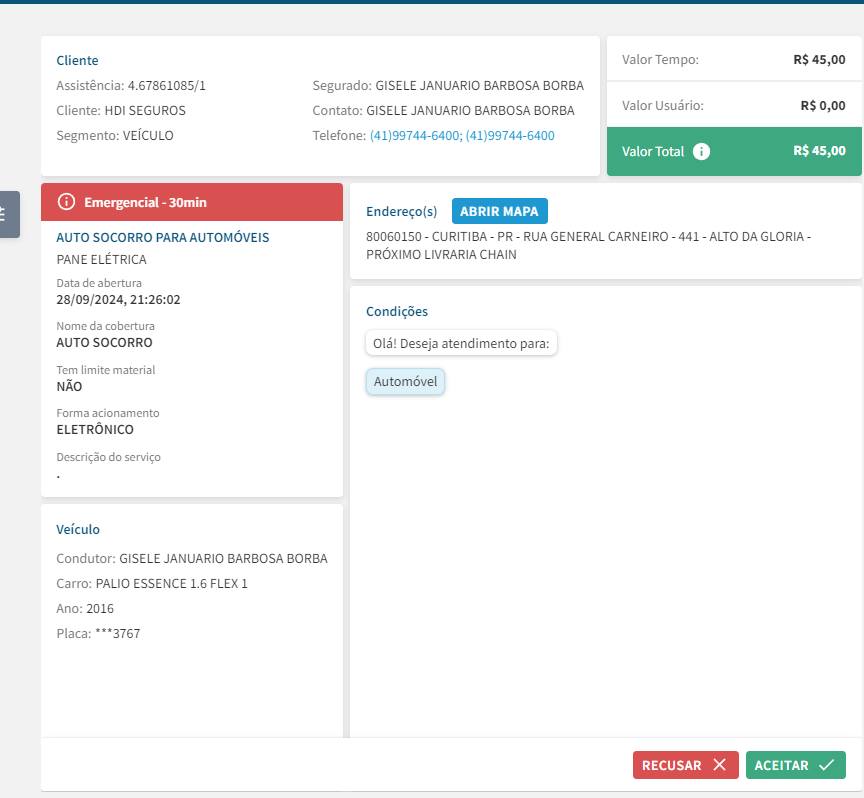This screenshot has height=798, width=864.
Task: Decline the request with RECUSAR label
Action: coord(672,765)
